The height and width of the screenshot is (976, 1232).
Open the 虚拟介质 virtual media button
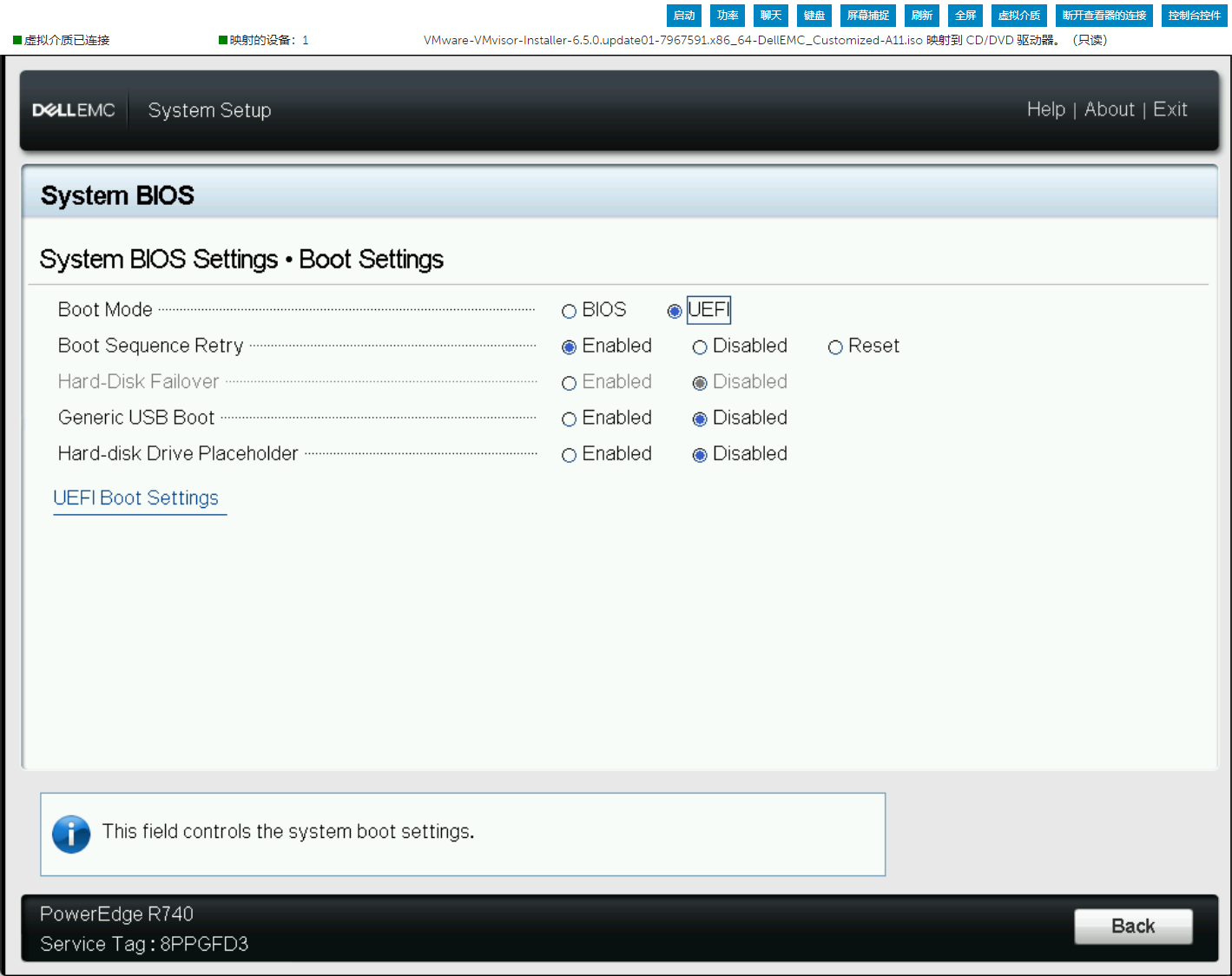(1019, 16)
